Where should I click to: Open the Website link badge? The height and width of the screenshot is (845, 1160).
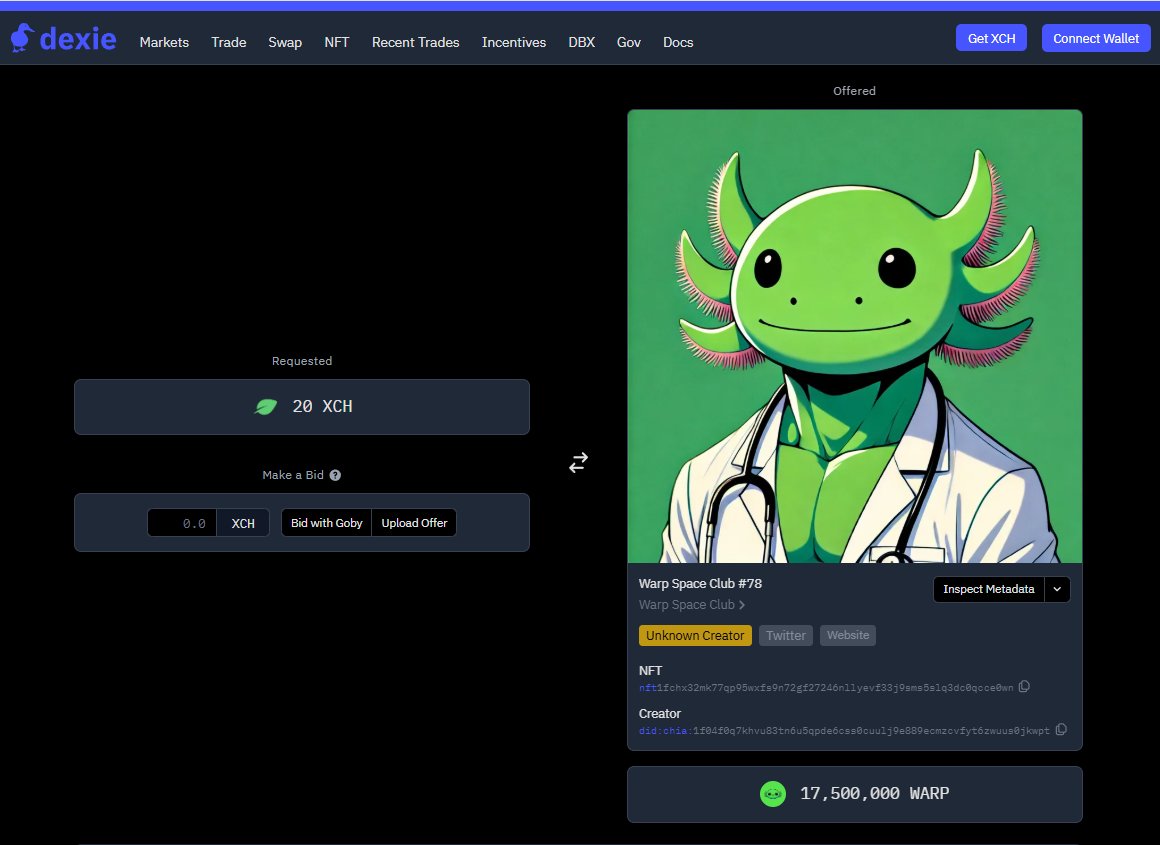click(848, 636)
